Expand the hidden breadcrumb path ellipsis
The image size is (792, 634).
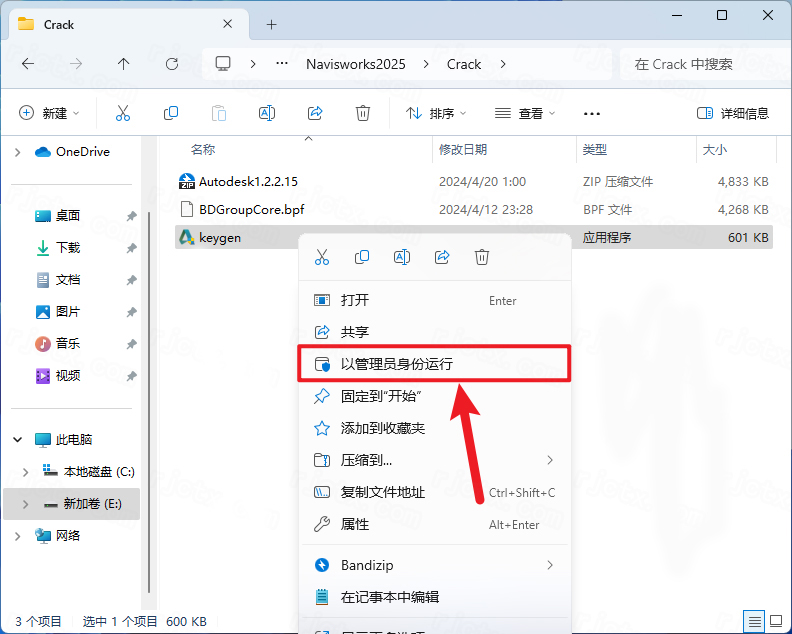(x=282, y=64)
